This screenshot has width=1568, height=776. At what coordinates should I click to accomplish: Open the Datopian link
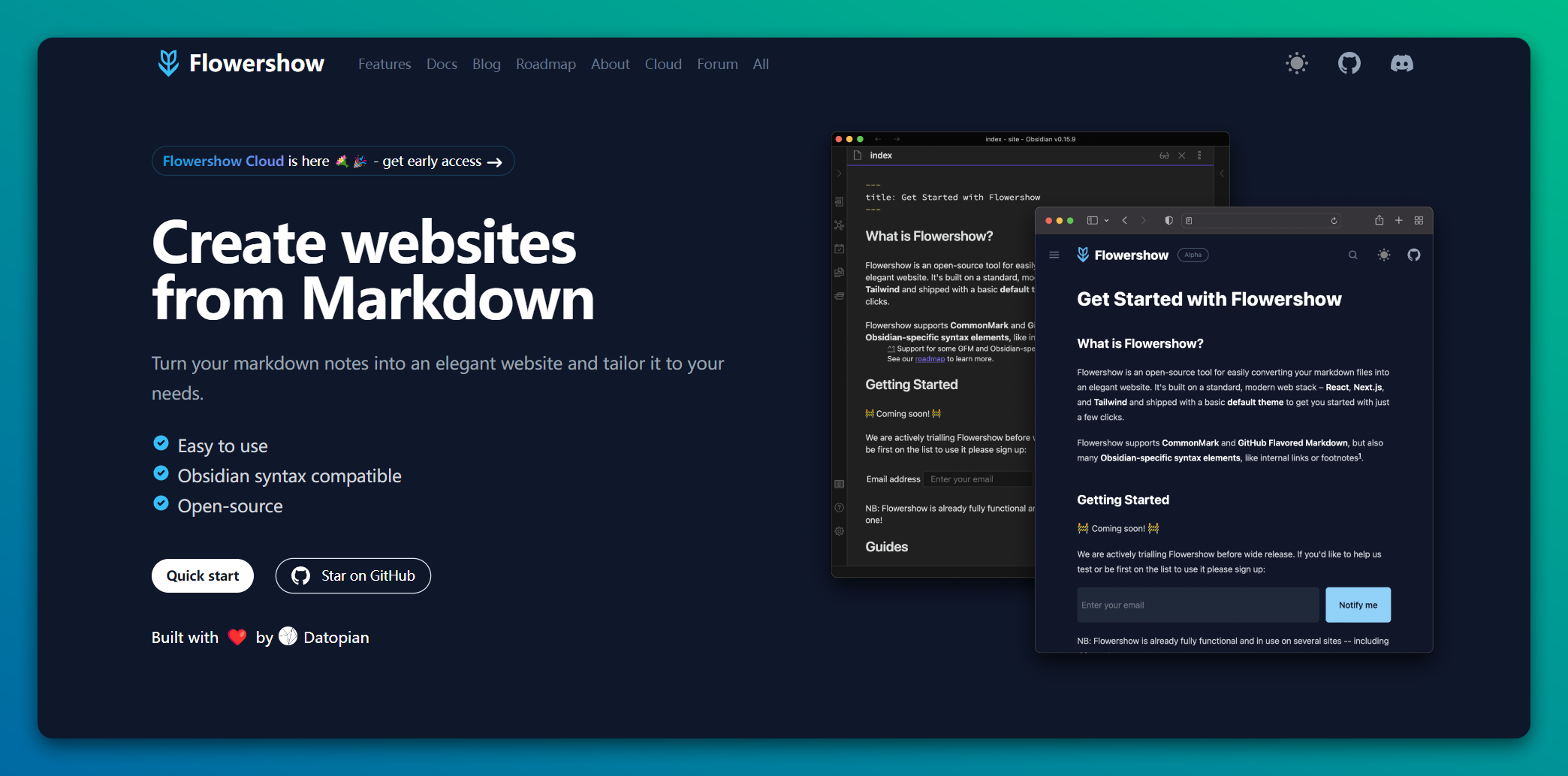coord(336,637)
